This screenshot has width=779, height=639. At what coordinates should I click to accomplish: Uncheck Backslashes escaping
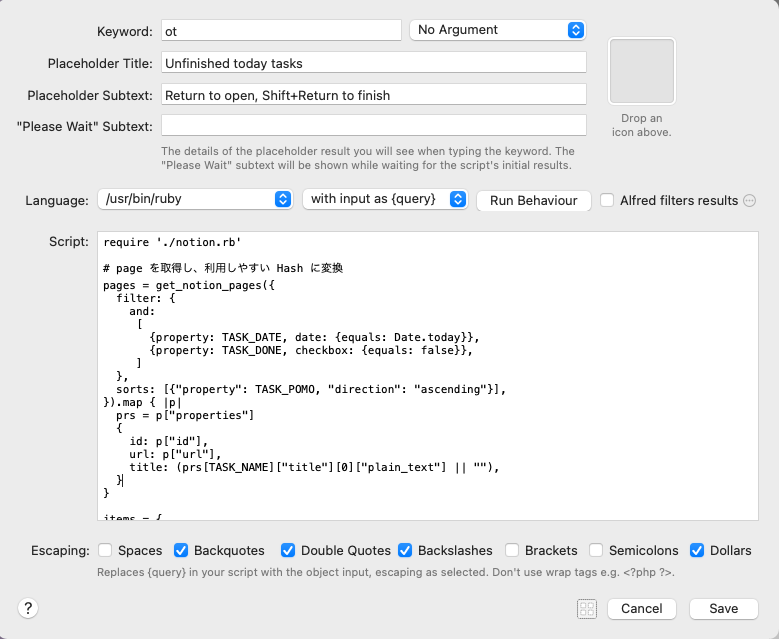(405, 550)
